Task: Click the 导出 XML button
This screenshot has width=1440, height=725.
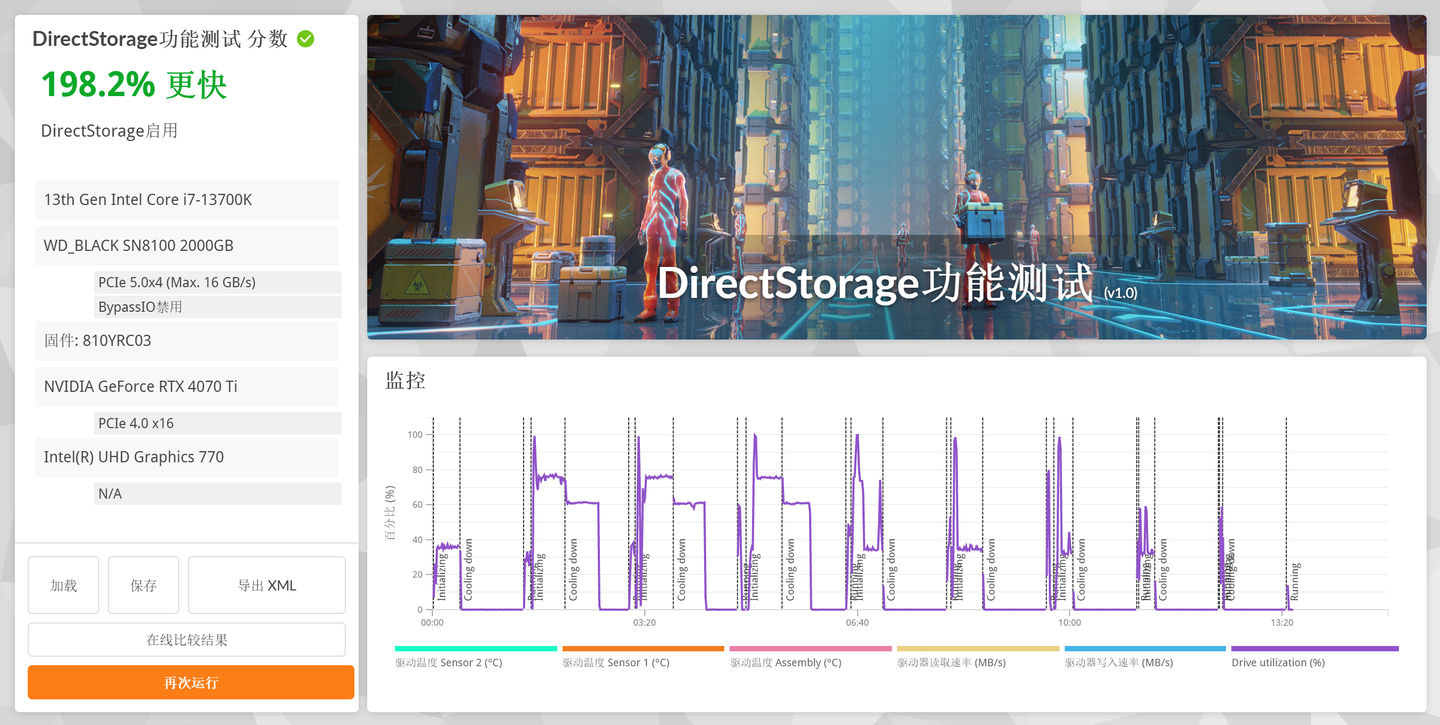Action: point(267,585)
